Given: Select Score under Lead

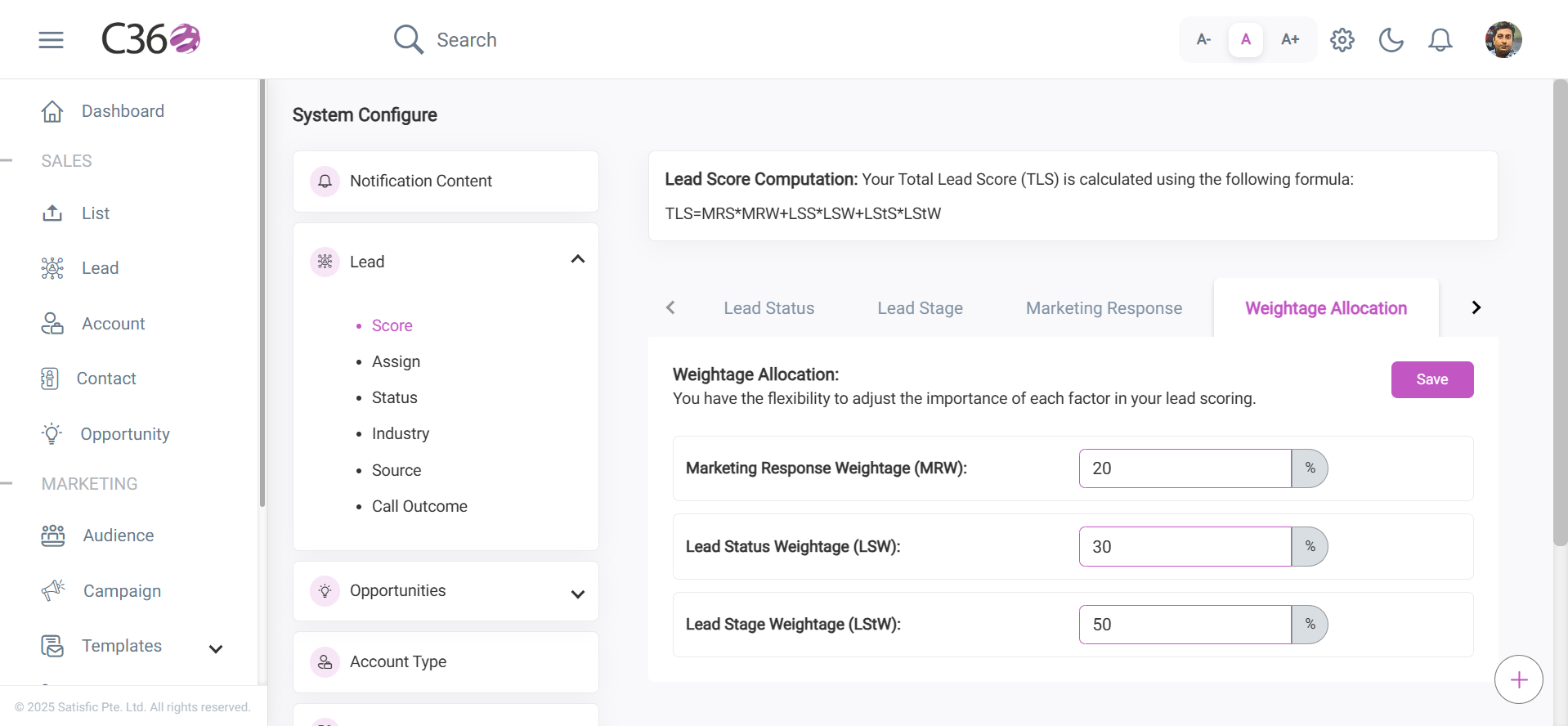Looking at the screenshot, I should [392, 325].
